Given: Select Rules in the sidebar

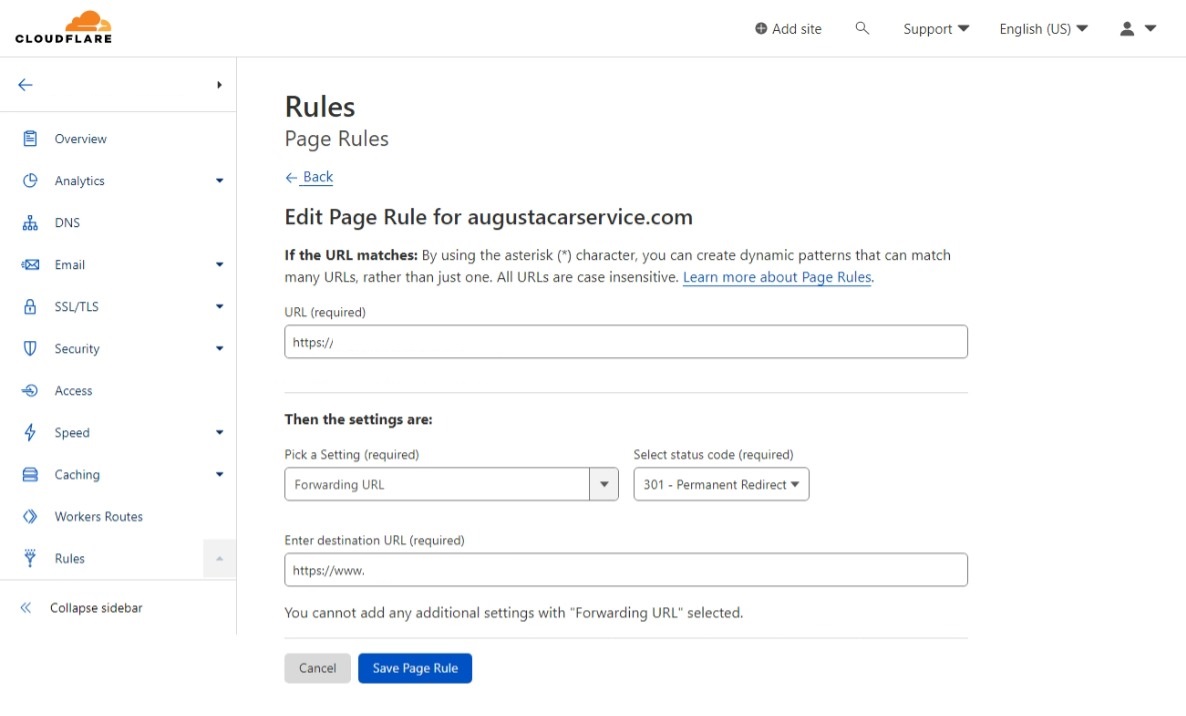Looking at the screenshot, I should [x=70, y=559].
